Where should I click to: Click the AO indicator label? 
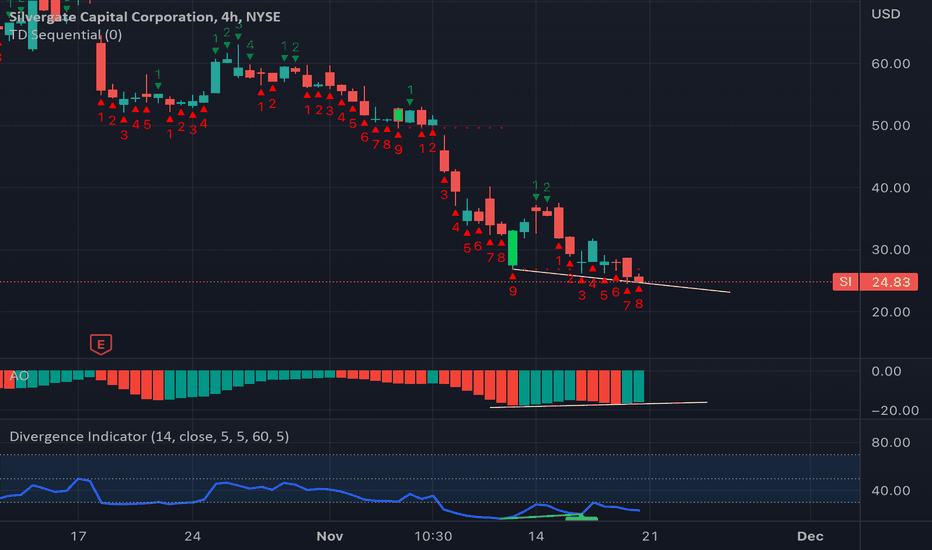click(x=19, y=376)
